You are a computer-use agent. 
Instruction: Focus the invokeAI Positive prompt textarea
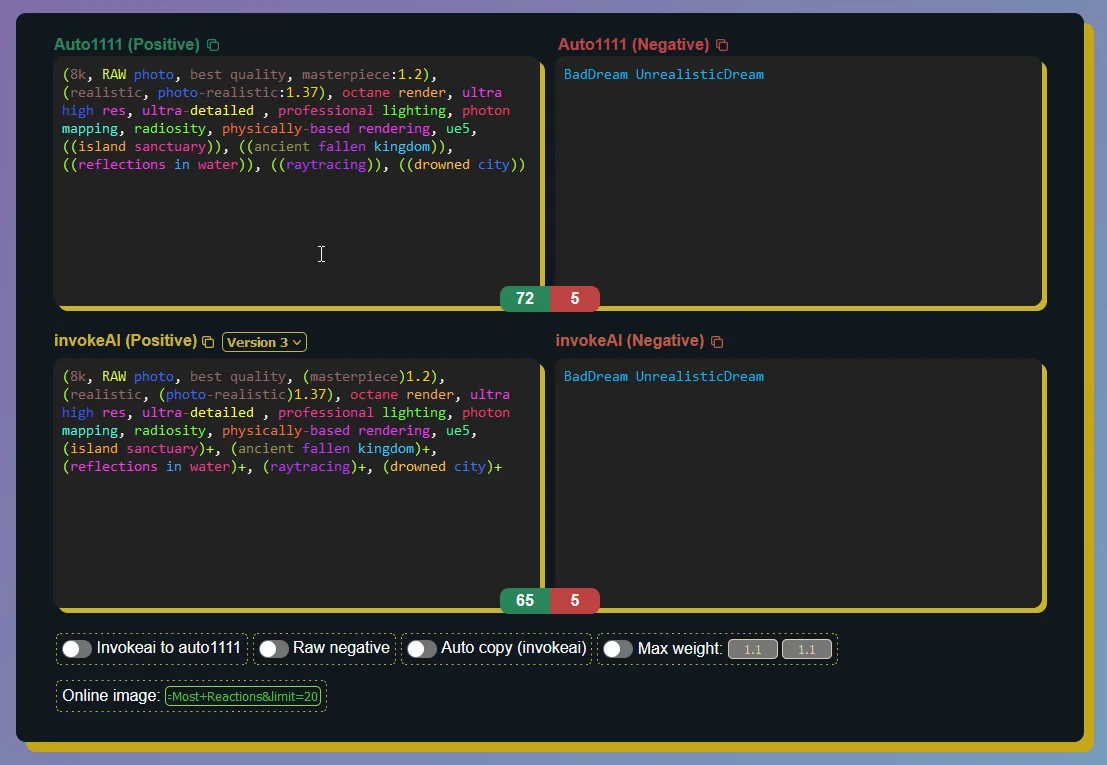[297, 483]
